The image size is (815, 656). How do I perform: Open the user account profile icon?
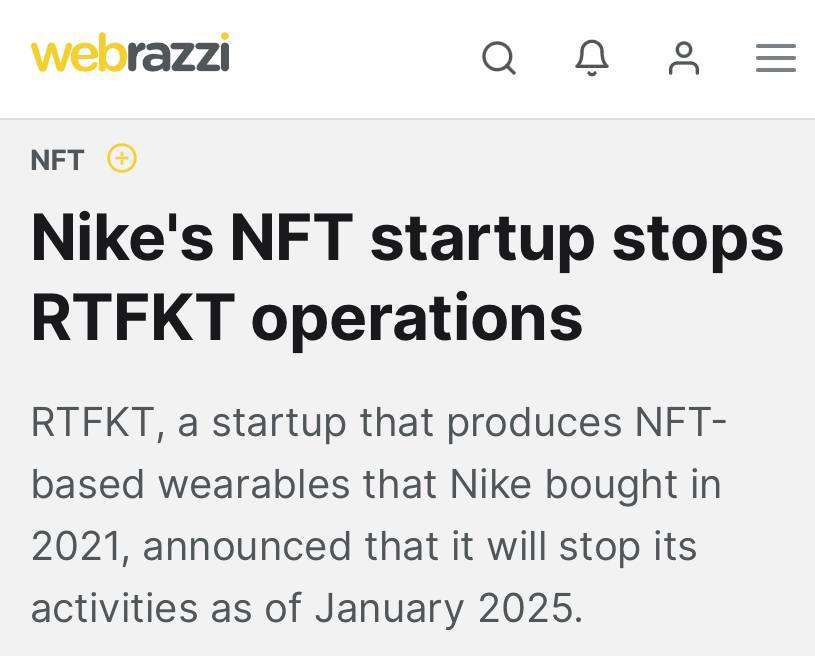click(684, 58)
